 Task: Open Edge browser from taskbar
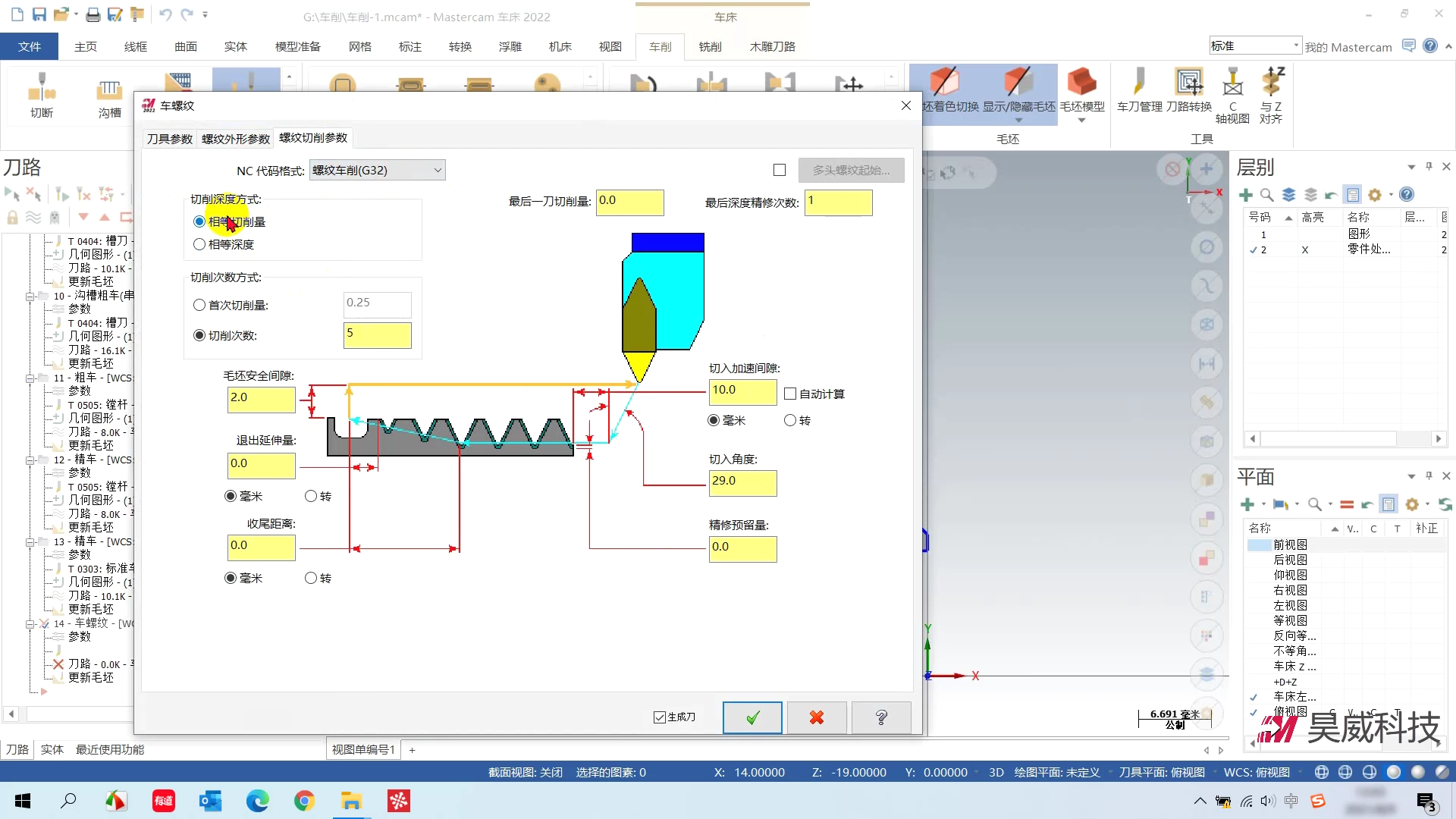click(x=257, y=801)
